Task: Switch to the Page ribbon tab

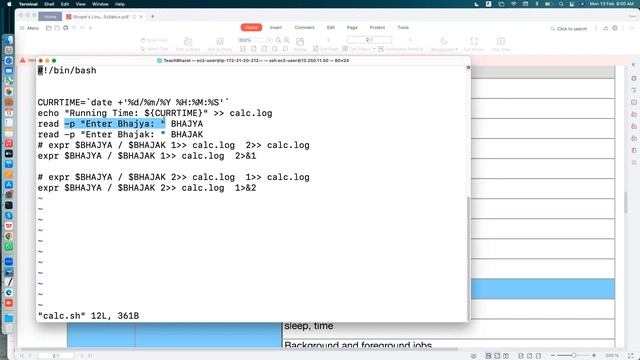Action: pyautogui.click(x=352, y=27)
